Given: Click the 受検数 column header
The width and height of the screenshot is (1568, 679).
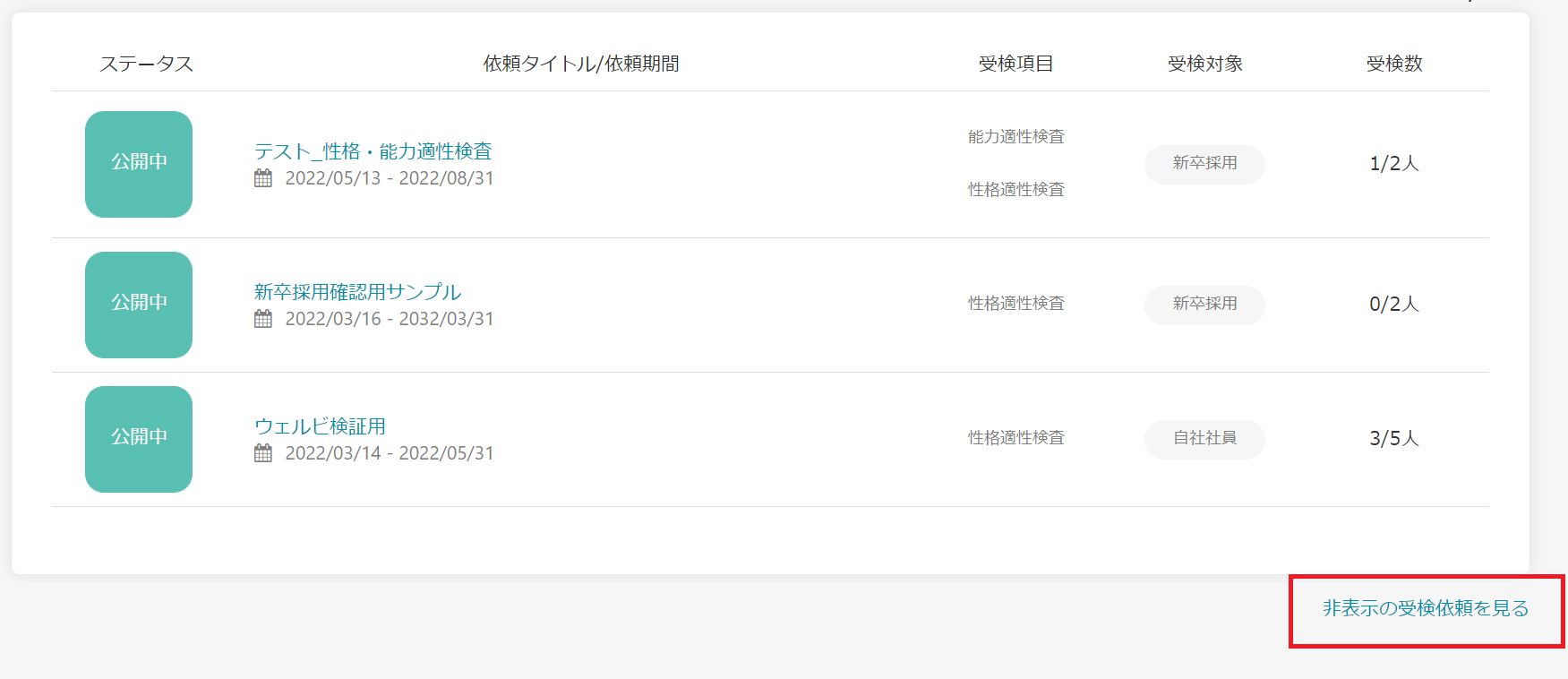Looking at the screenshot, I should pos(1393,64).
